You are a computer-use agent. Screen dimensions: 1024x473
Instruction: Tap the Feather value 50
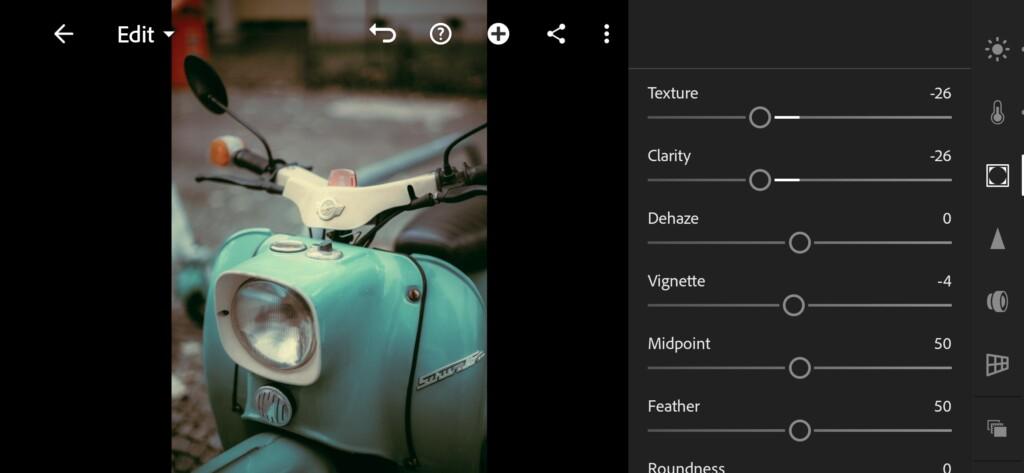(x=942, y=407)
